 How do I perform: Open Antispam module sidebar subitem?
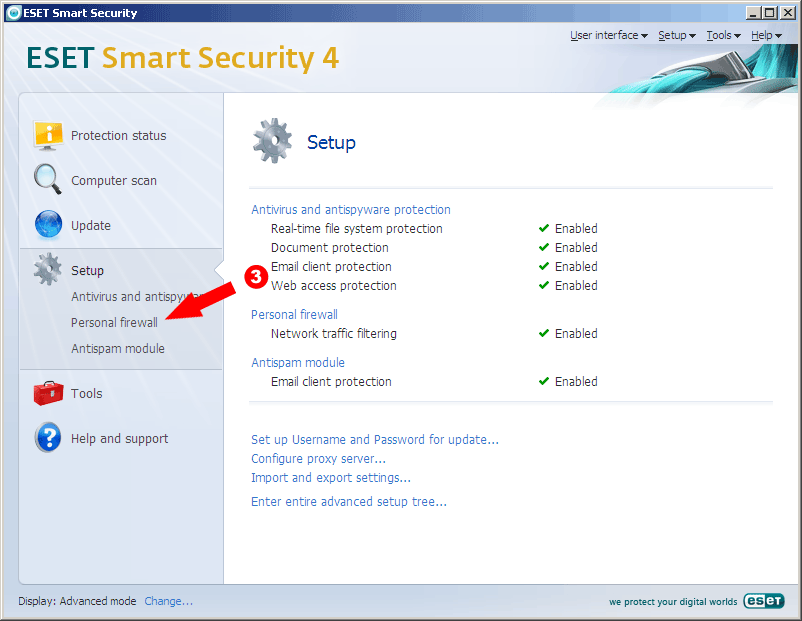tap(118, 348)
